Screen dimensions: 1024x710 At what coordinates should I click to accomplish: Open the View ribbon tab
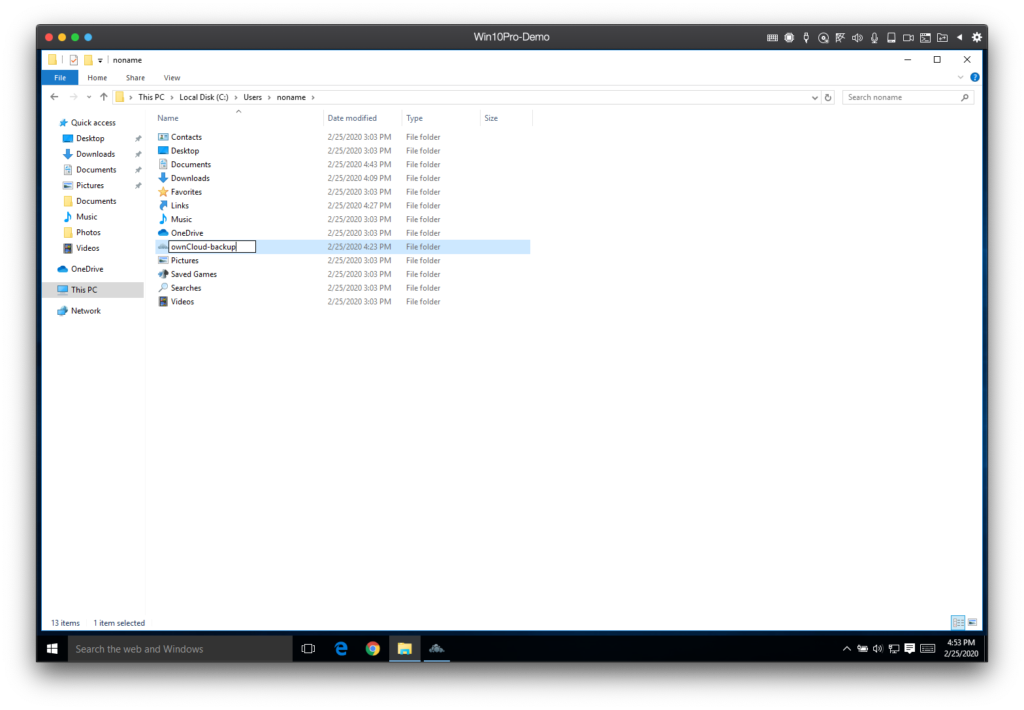click(x=172, y=78)
